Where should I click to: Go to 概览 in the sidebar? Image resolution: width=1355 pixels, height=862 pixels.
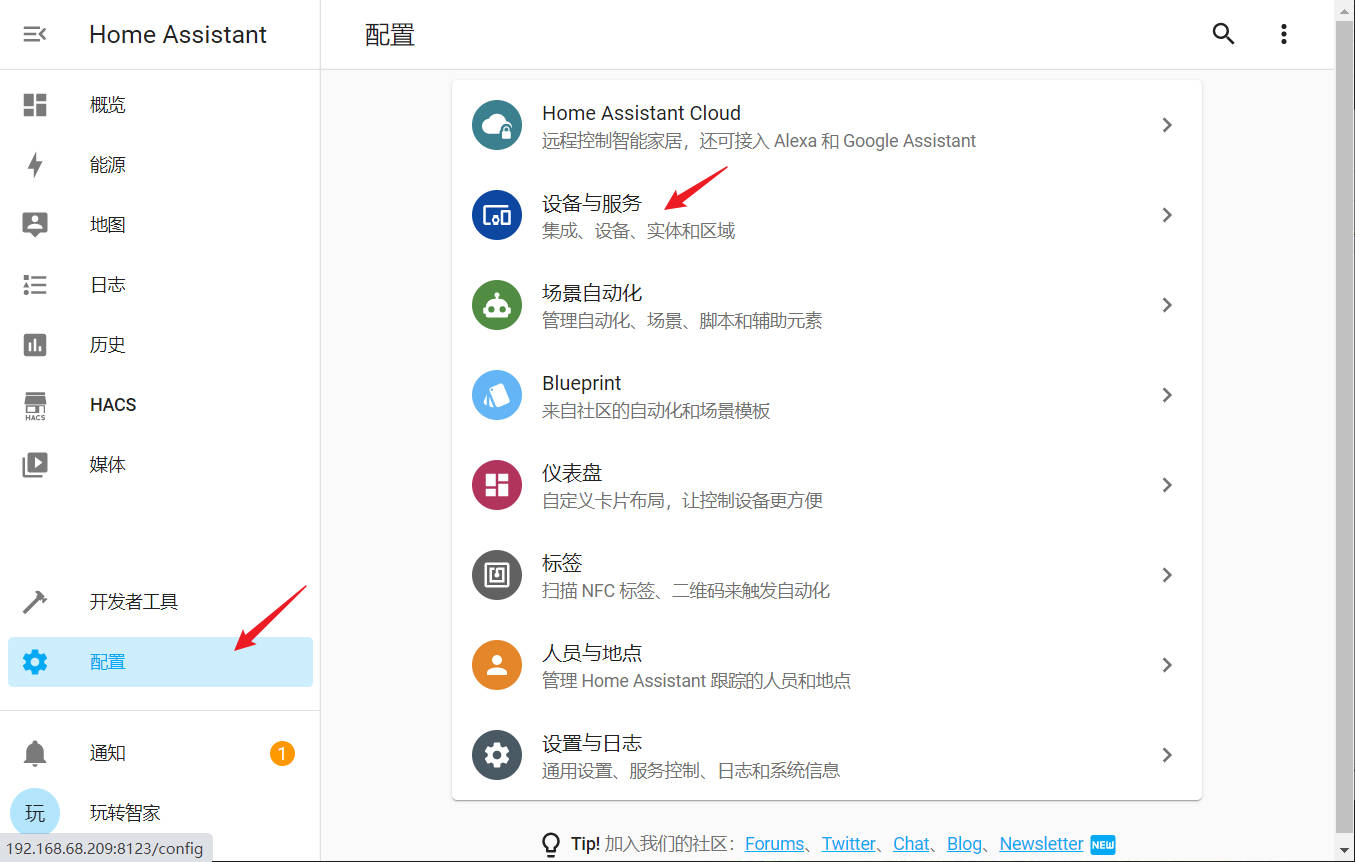click(x=108, y=105)
